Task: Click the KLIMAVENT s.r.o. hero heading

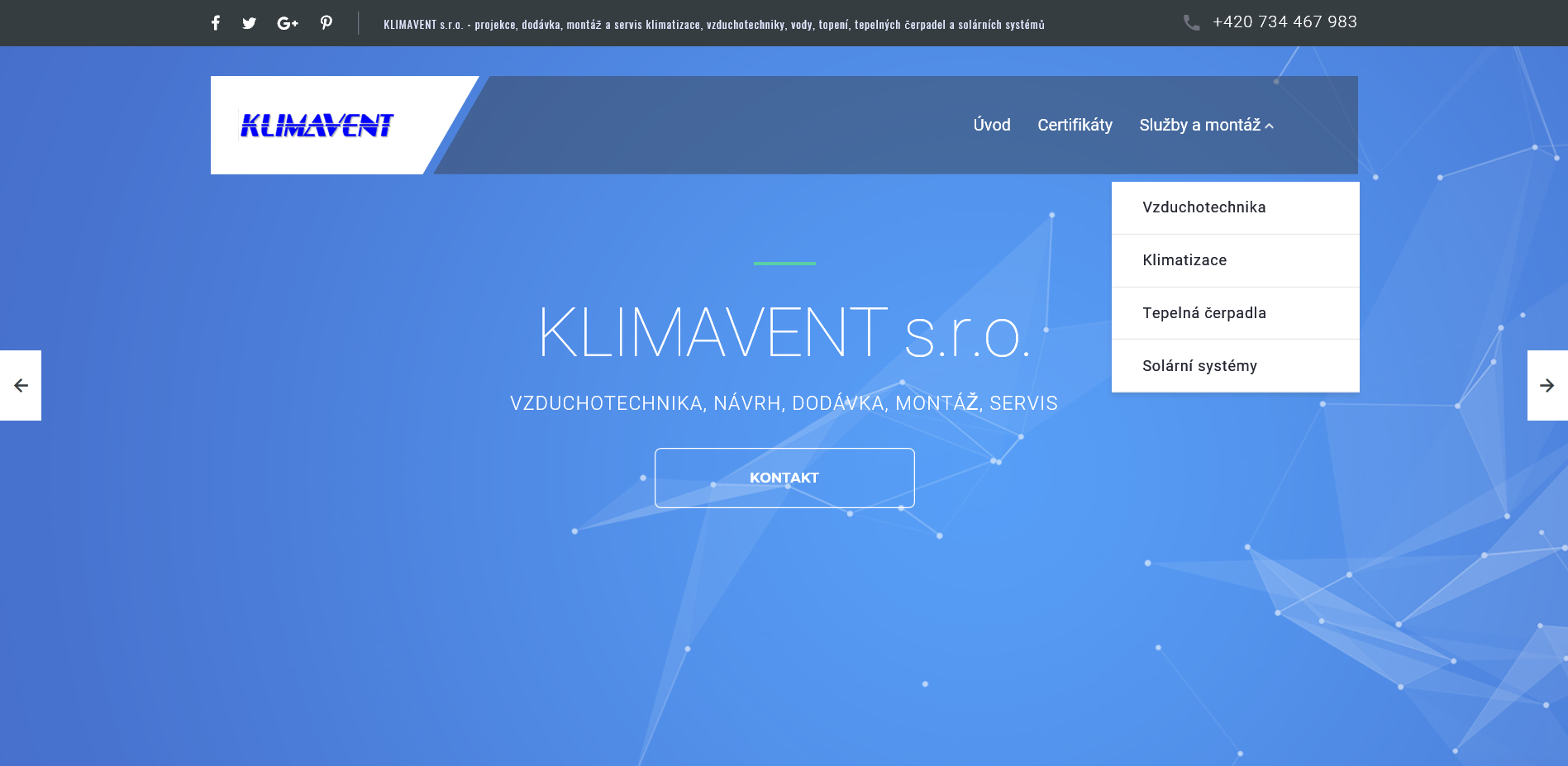Action: (x=784, y=333)
